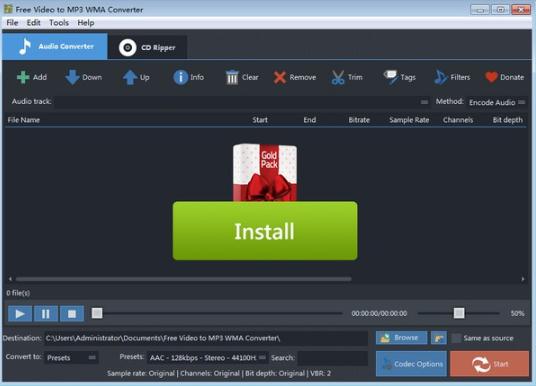Click the Add files plus icon
The width and height of the screenshot is (536, 386).
click(x=23, y=77)
